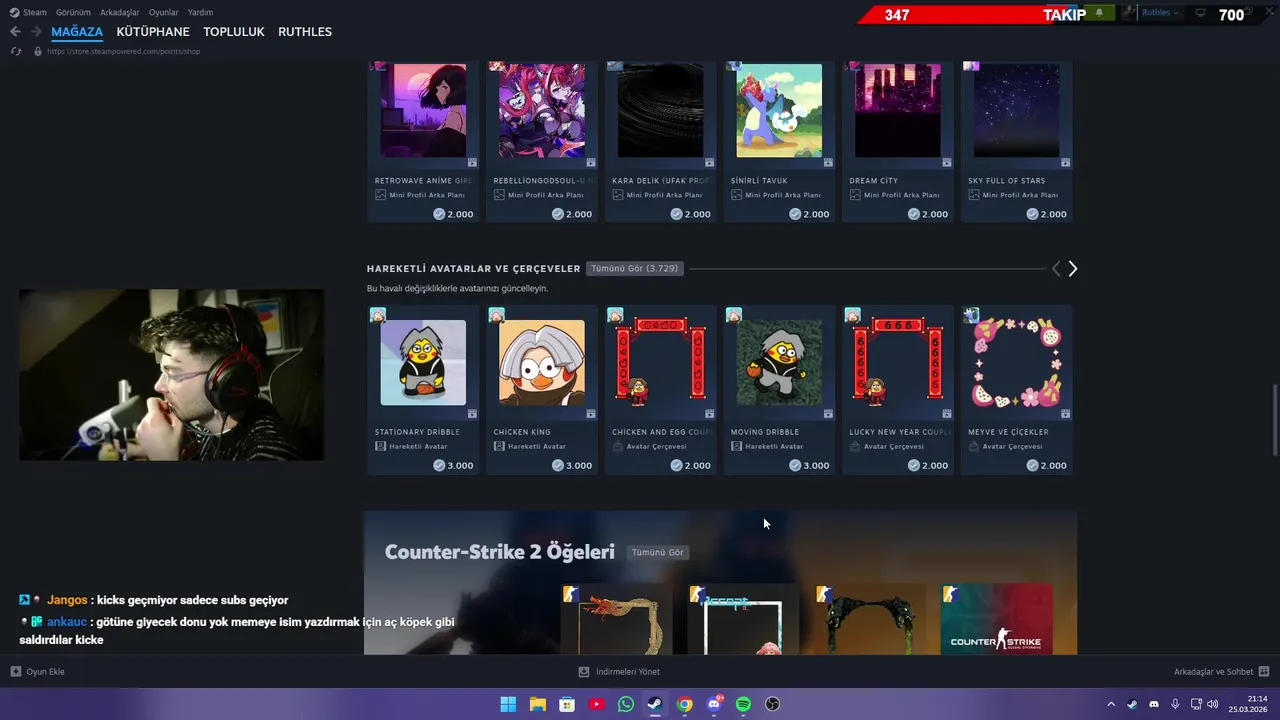
Task: Switch to the TOPLULUK tab
Action: (x=234, y=32)
